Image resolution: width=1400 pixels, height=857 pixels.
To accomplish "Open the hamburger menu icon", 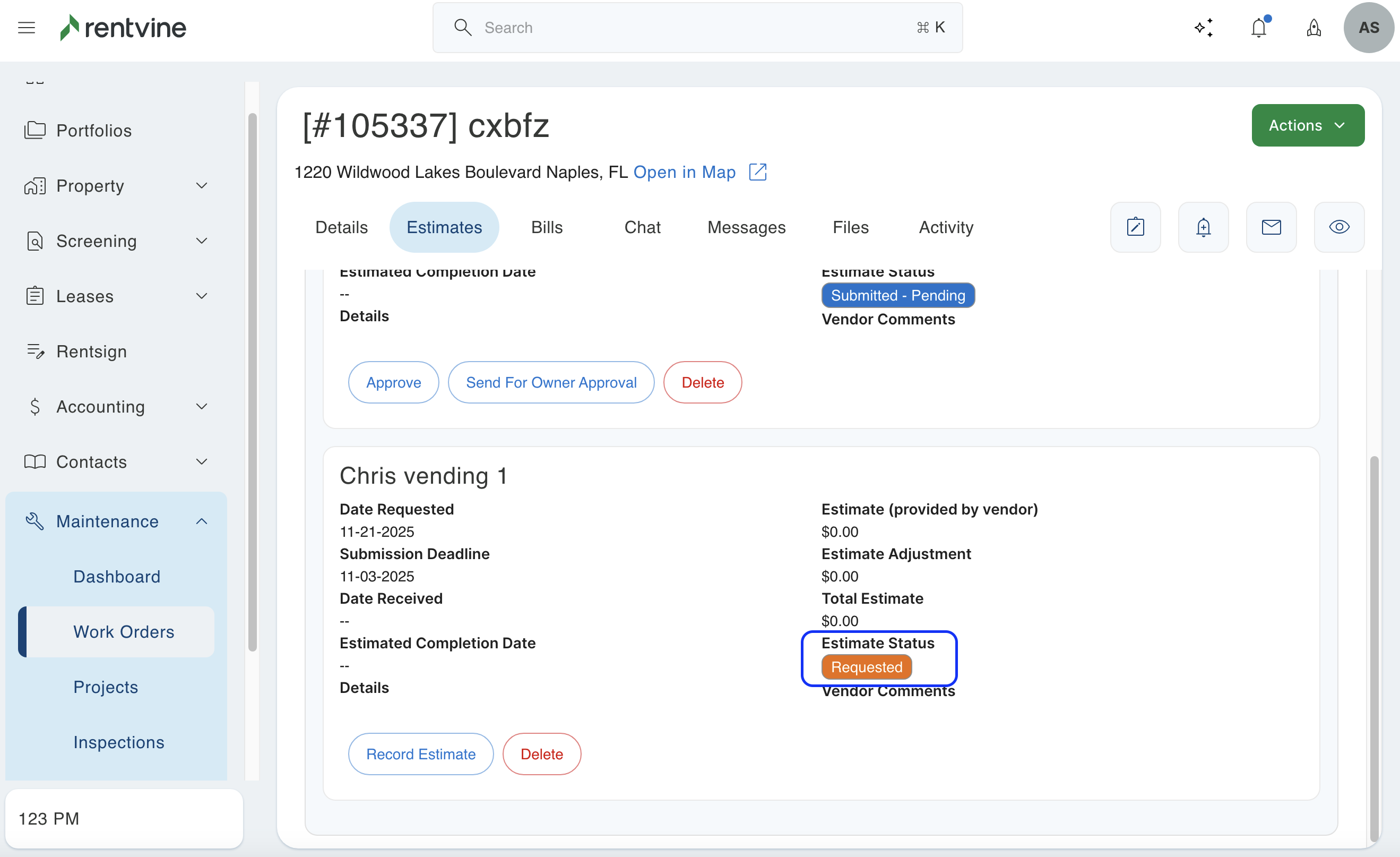I will click(26, 27).
